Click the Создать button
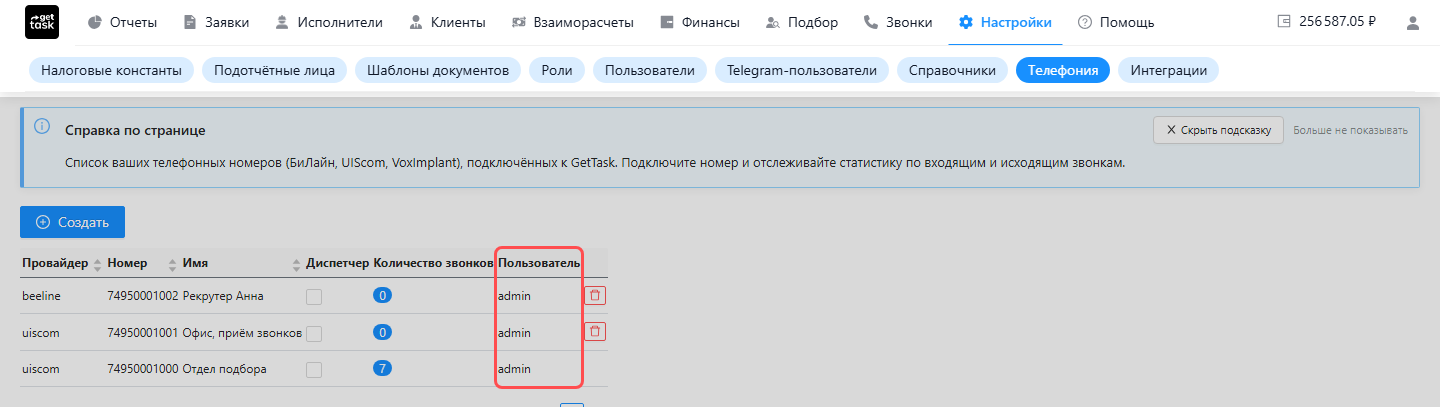The height and width of the screenshot is (407, 1440). tap(72, 222)
